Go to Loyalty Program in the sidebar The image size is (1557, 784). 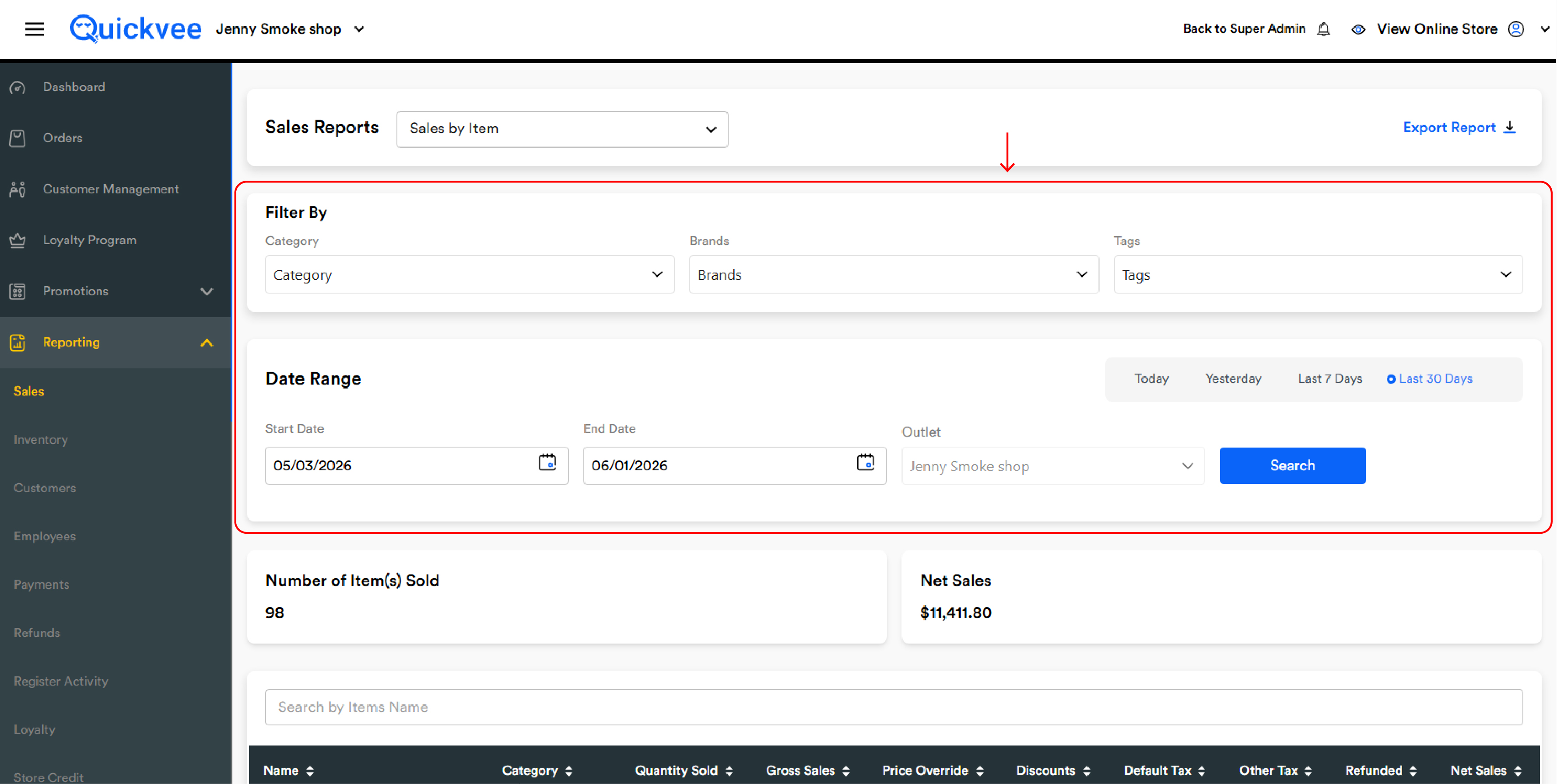tap(89, 240)
